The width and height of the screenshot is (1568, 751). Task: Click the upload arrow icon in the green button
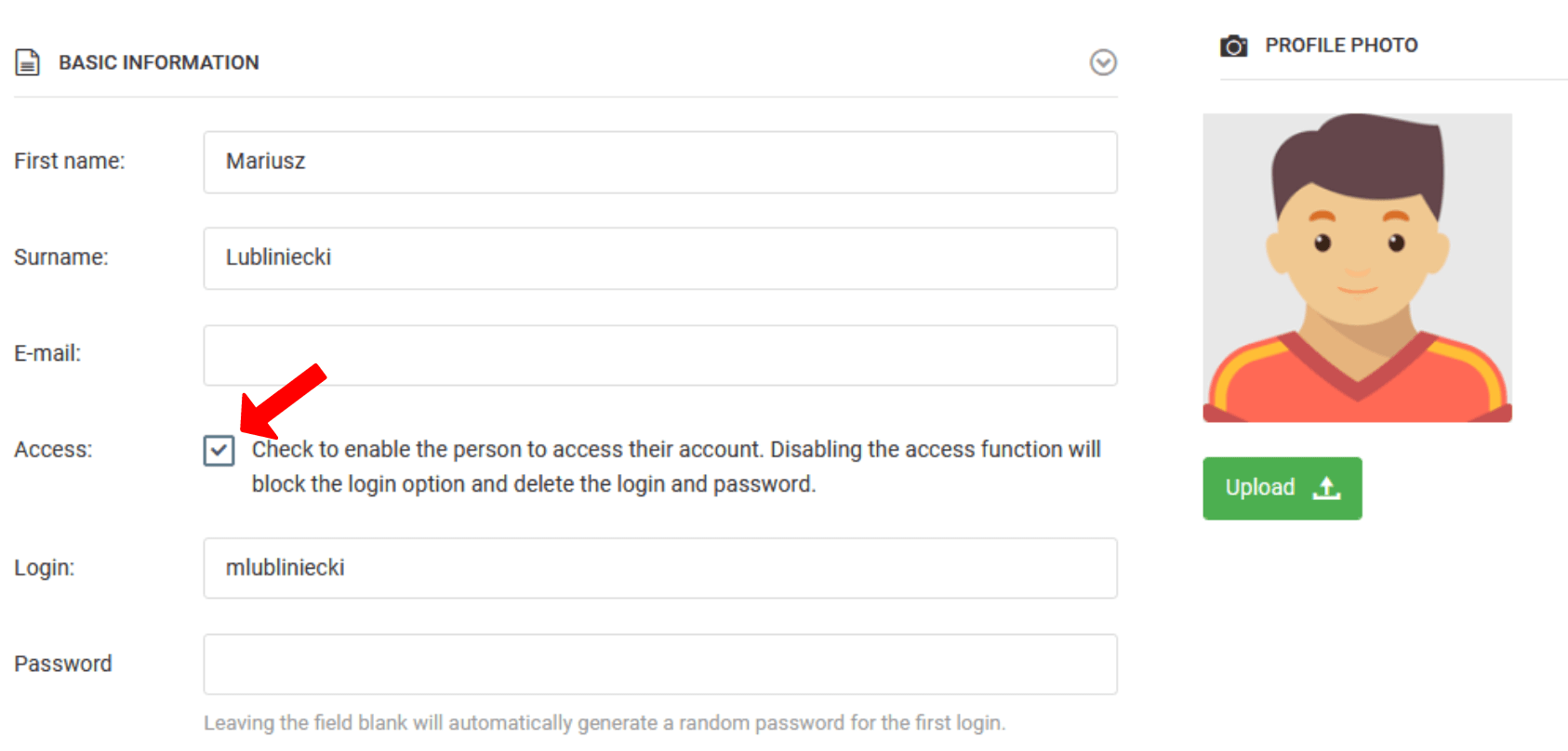pos(1326,488)
